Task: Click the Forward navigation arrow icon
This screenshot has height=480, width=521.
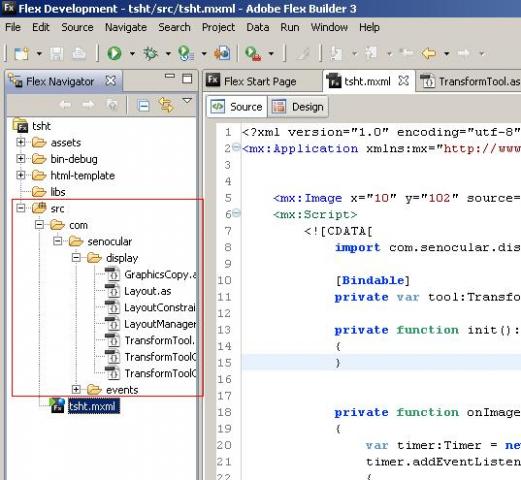Action: [463, 53]
